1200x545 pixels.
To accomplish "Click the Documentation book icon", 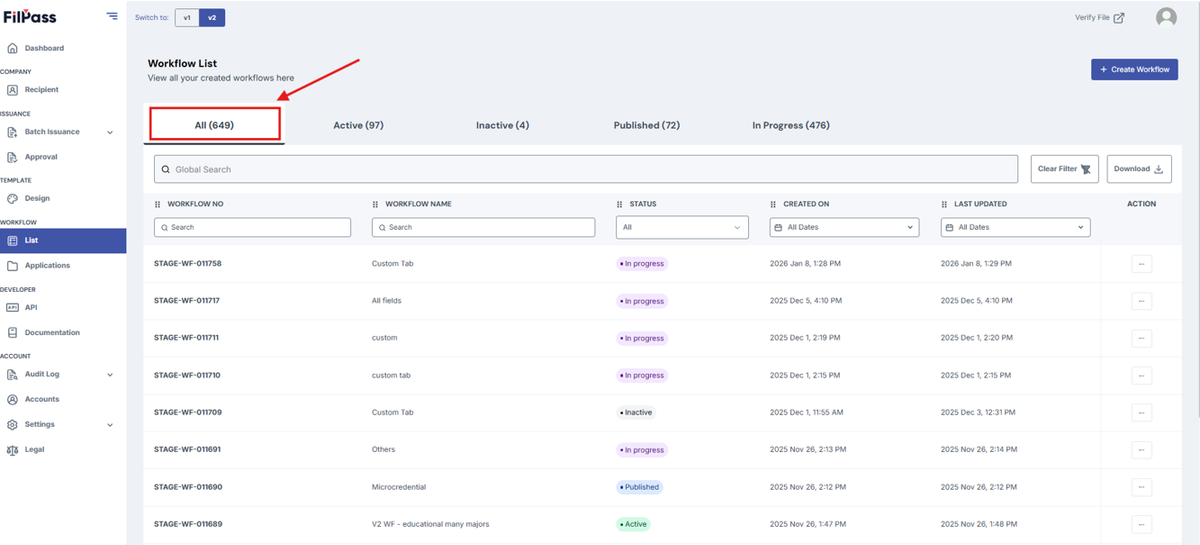I will 12,332.
